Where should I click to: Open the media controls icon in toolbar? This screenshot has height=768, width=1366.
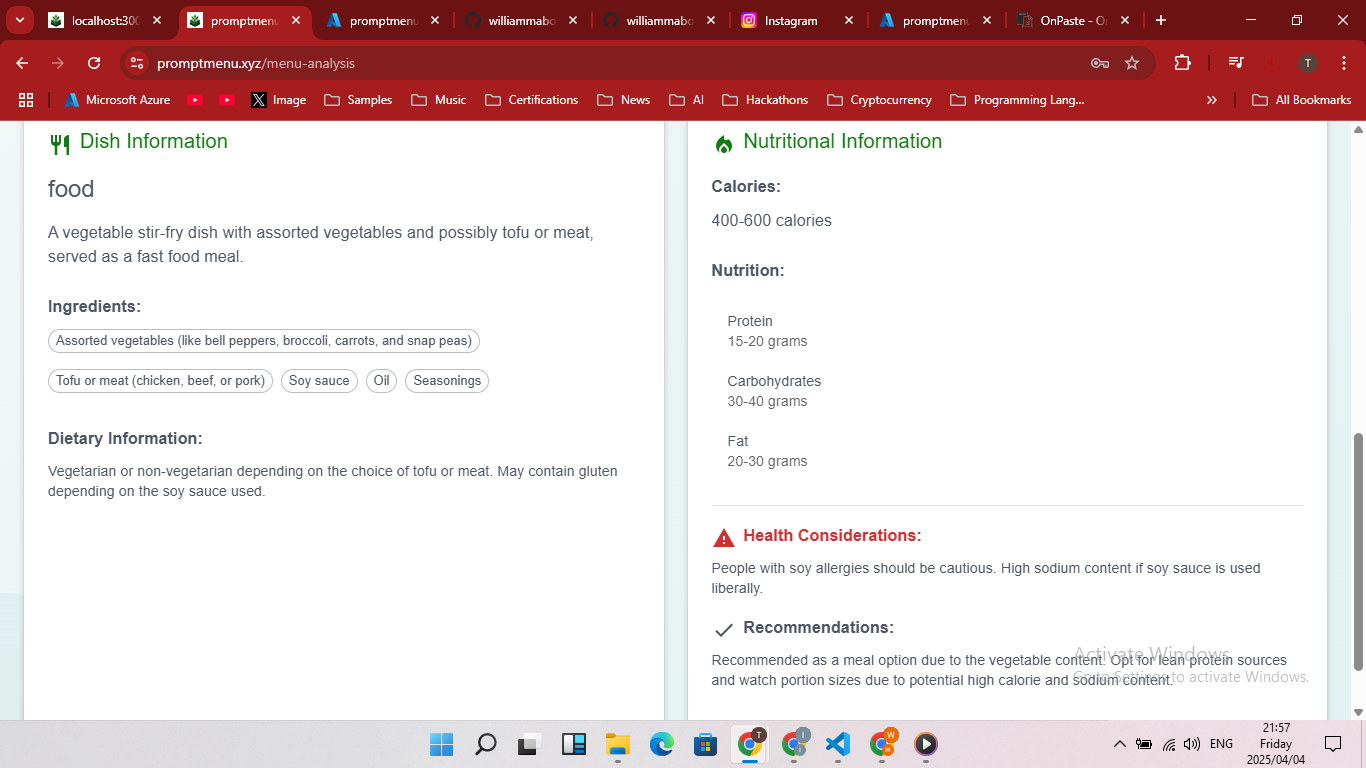coord(1236,63)
